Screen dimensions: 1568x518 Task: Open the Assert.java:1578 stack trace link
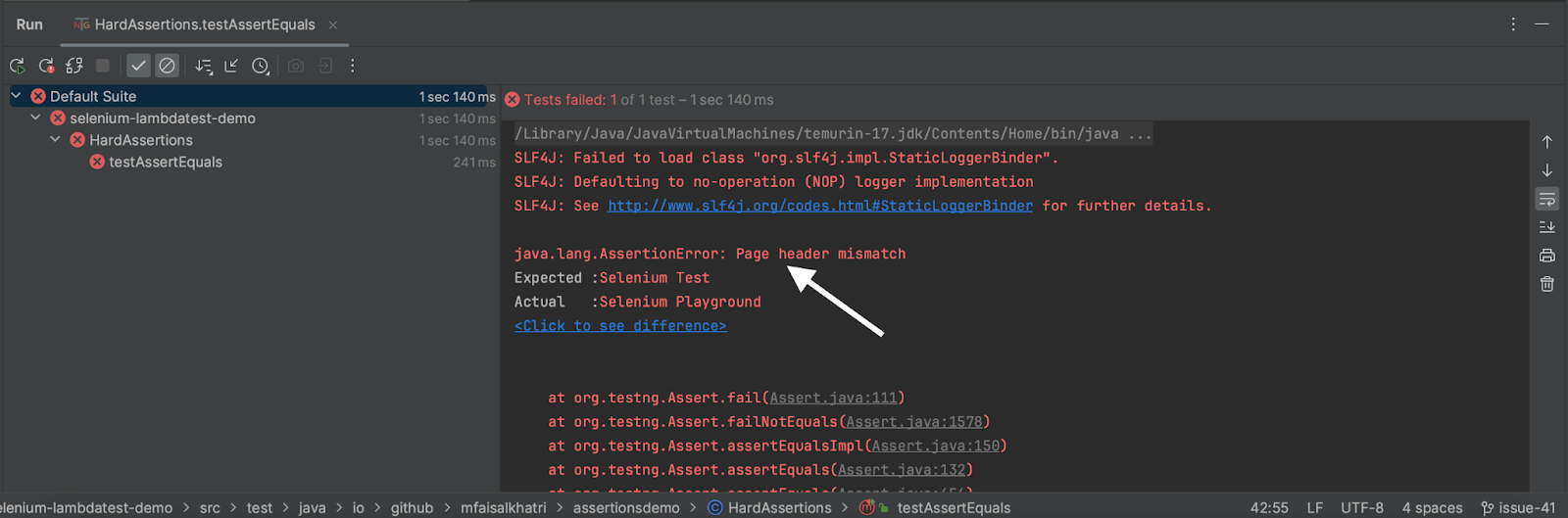coord(914,422)
